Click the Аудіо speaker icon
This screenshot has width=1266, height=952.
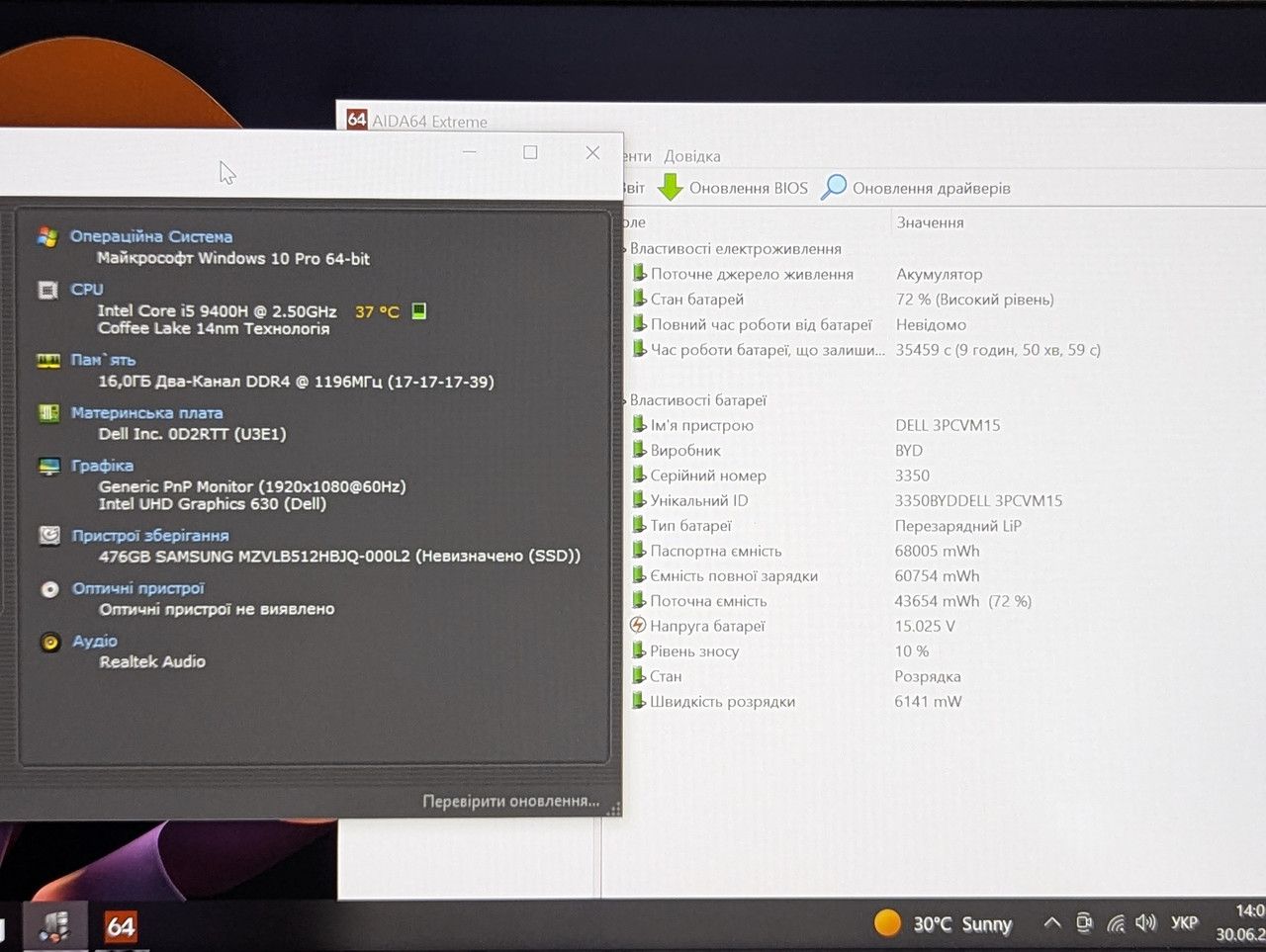coord(49,643)
